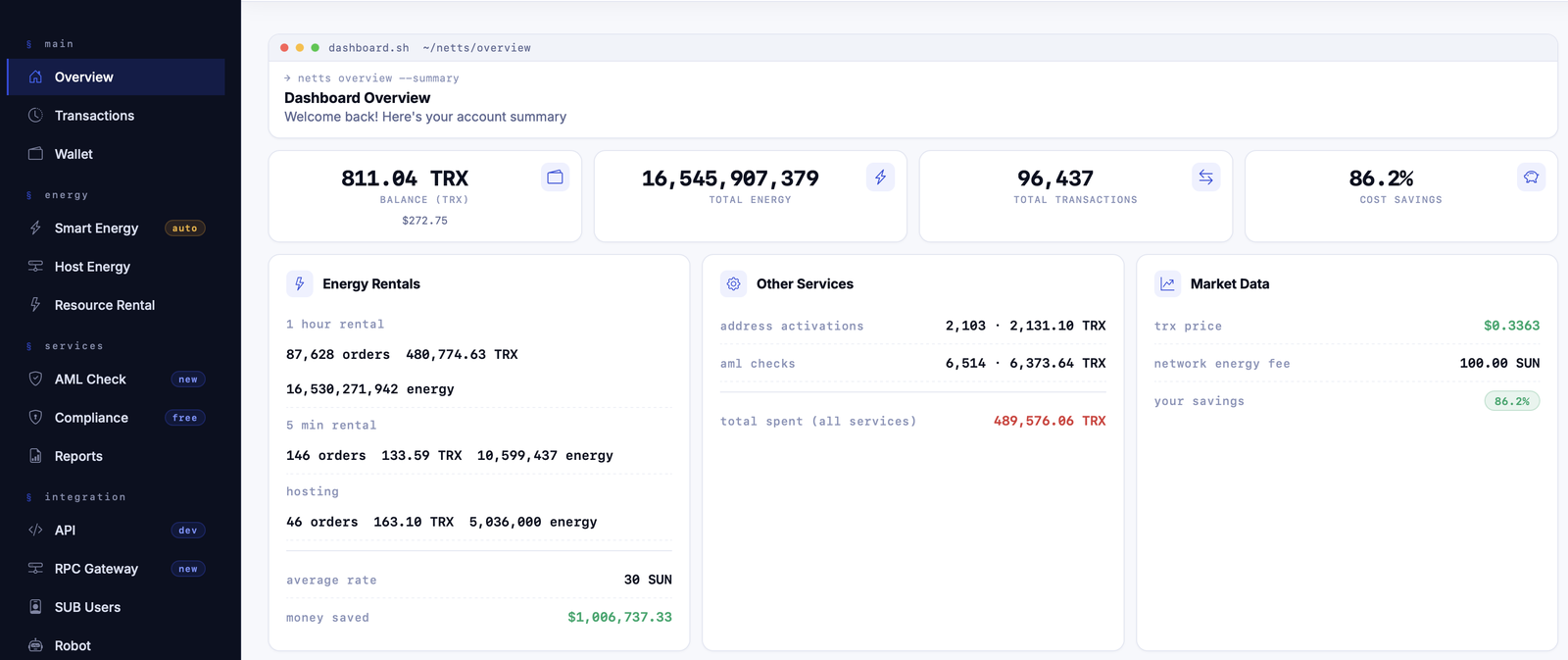Click the '100.00 SUN' network fee value
This screenshot has height=660, width=1568.
(x=1499, y=363)
